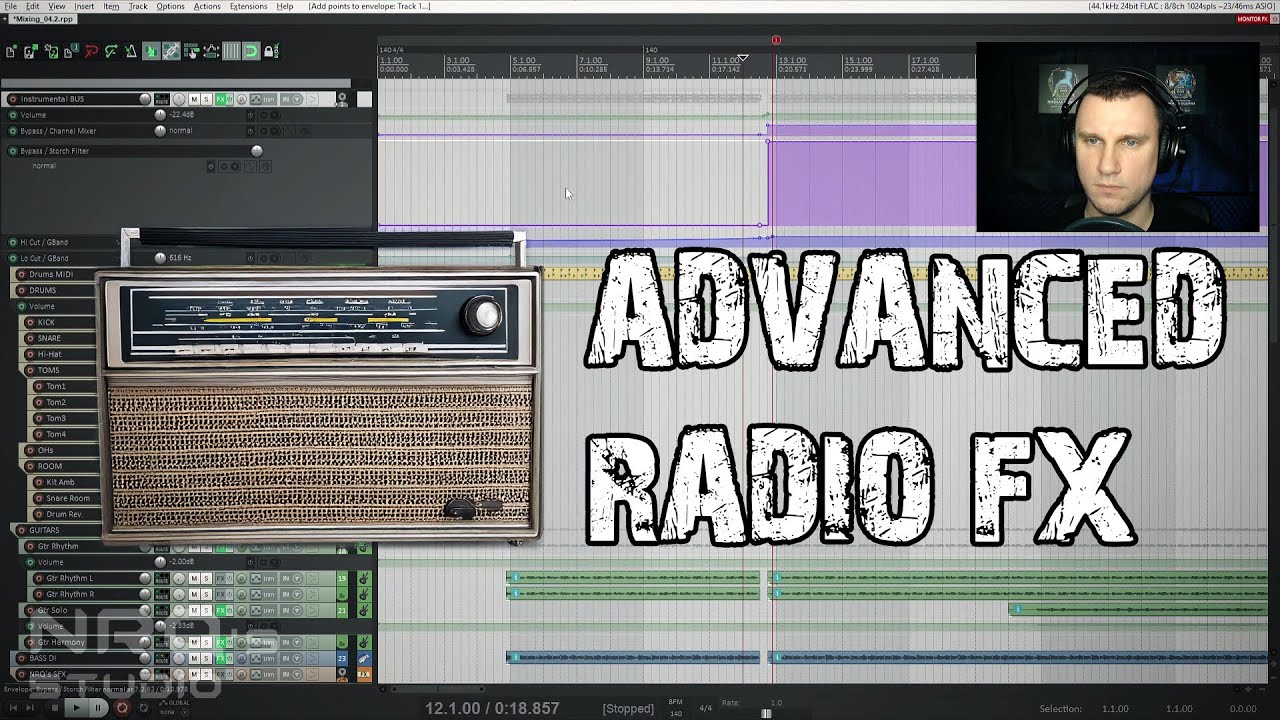Select the GUITARS folder track

point(44,530)
